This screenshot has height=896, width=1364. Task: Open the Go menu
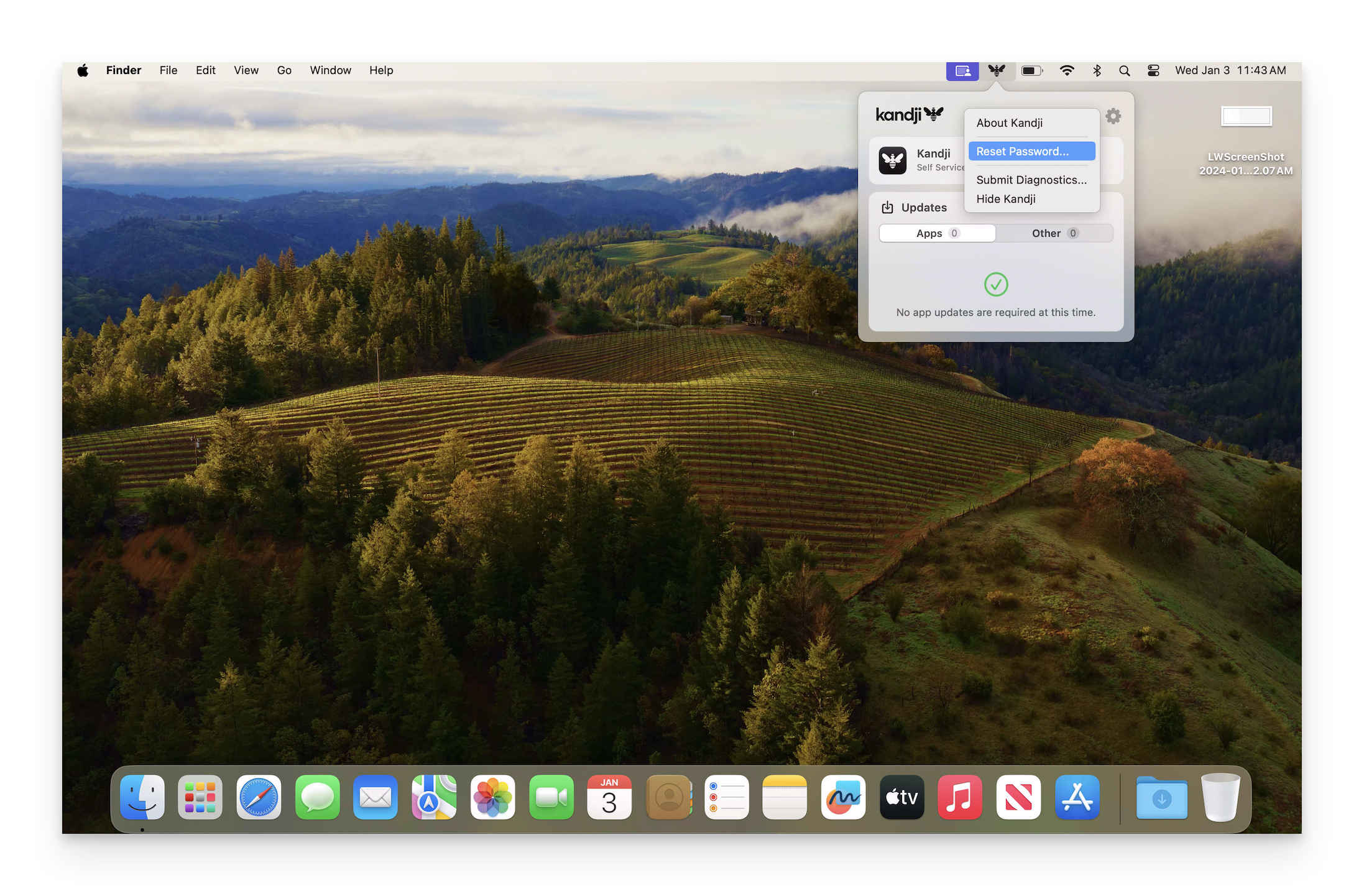pyautogui.click(x=284, y=70)
